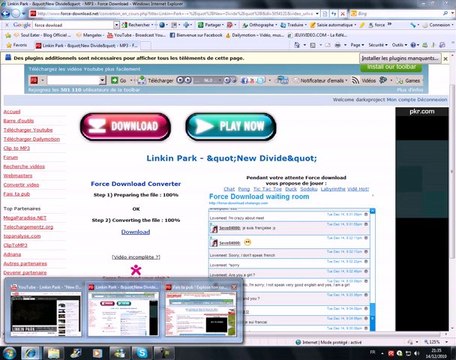Viewport: 456px width, 360px height.
Task: Click the Download link under Step 2
Action: coord(135,232)
